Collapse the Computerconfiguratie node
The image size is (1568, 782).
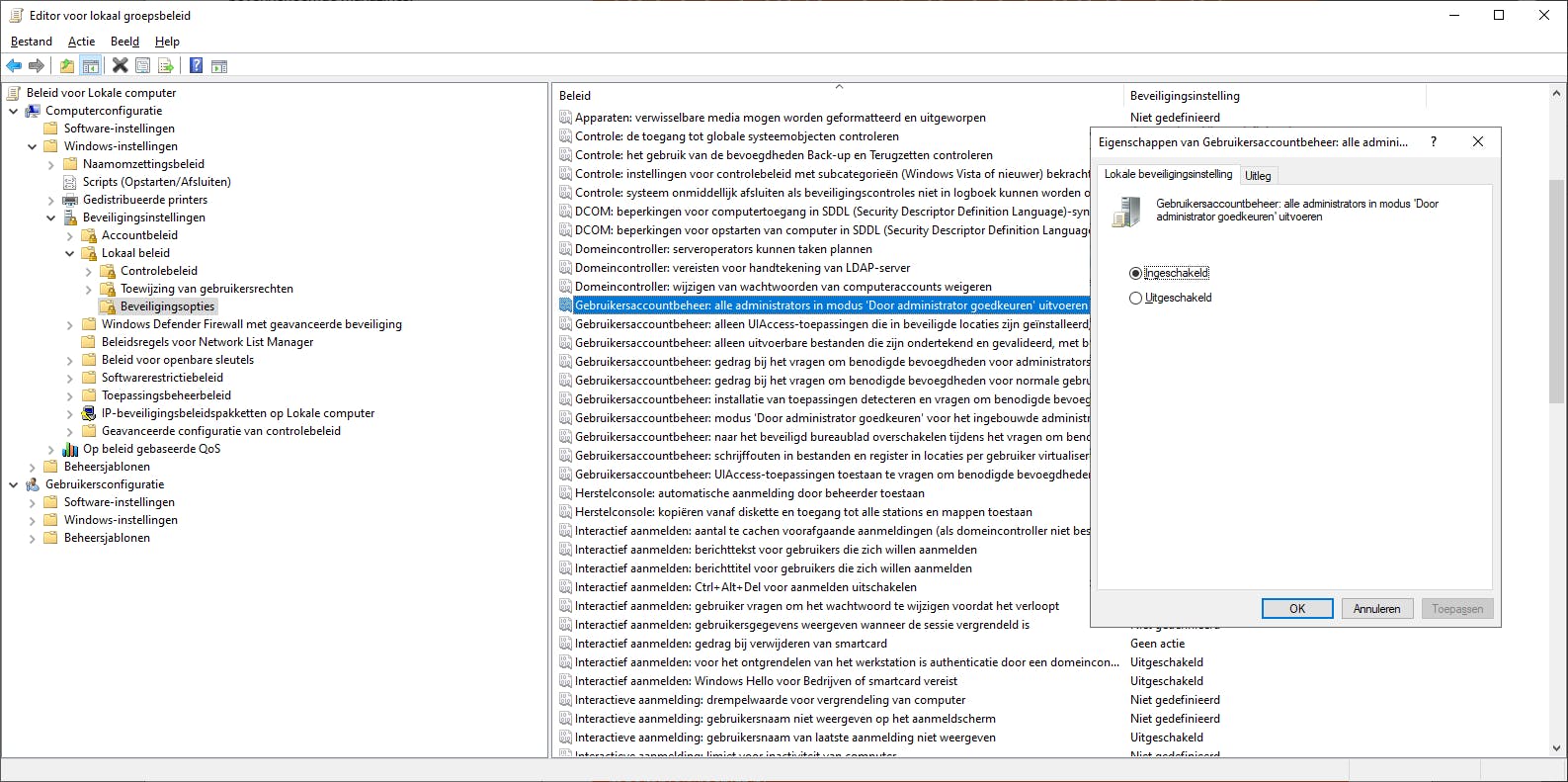(x=14, y=111)
